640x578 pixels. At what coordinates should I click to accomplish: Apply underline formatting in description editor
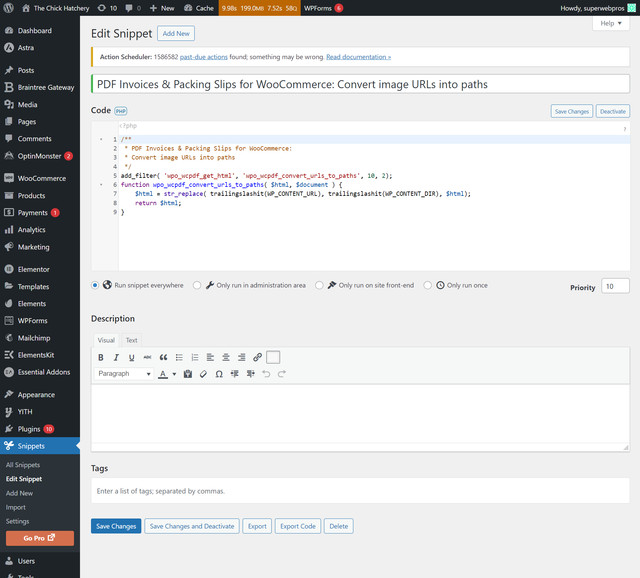[131, 358]
